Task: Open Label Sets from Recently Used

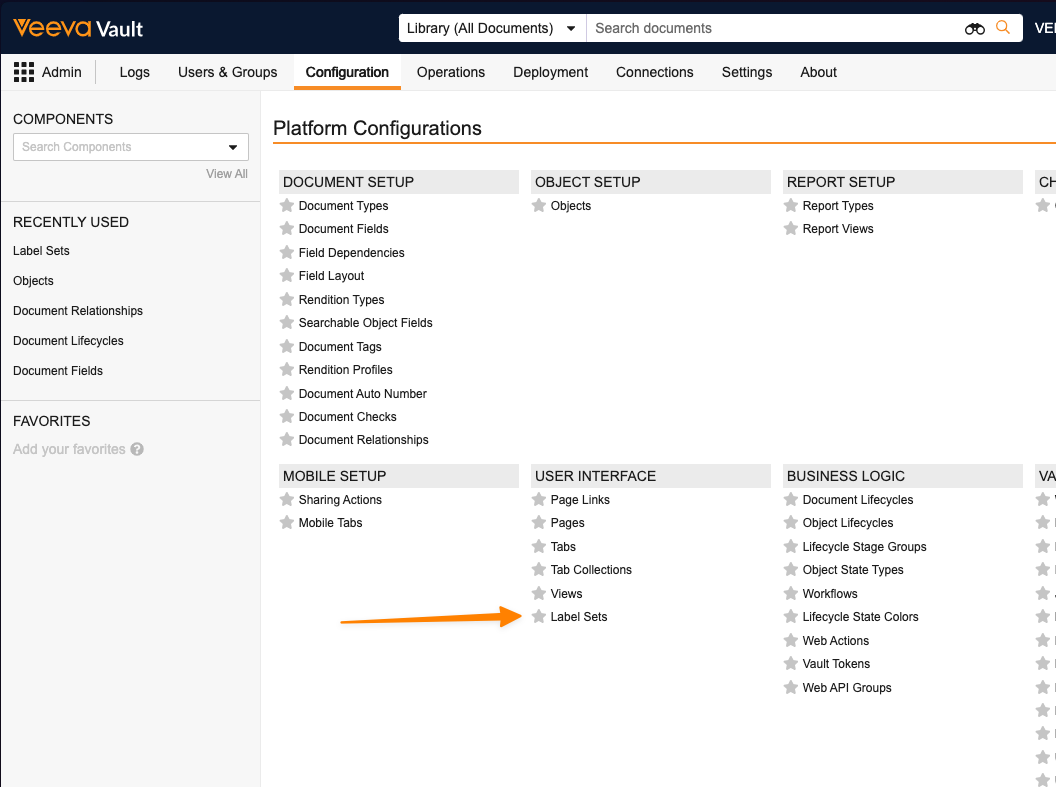Action: (x=41, y=250)
